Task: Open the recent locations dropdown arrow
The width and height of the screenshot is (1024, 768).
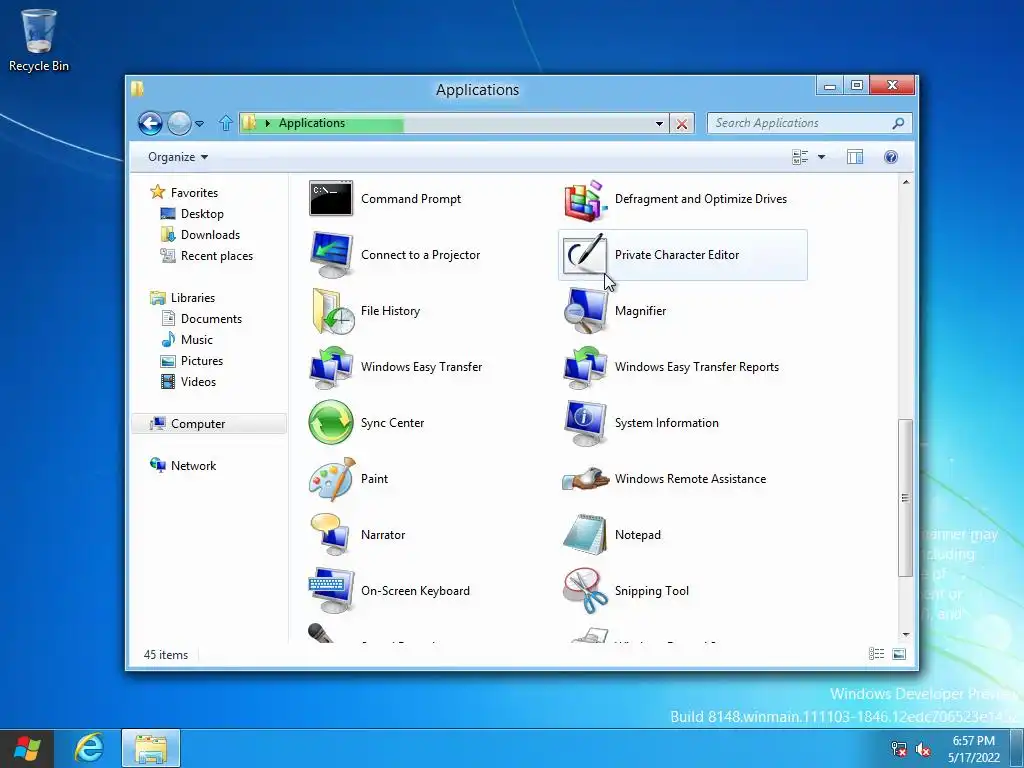Action: coord(199,123)
